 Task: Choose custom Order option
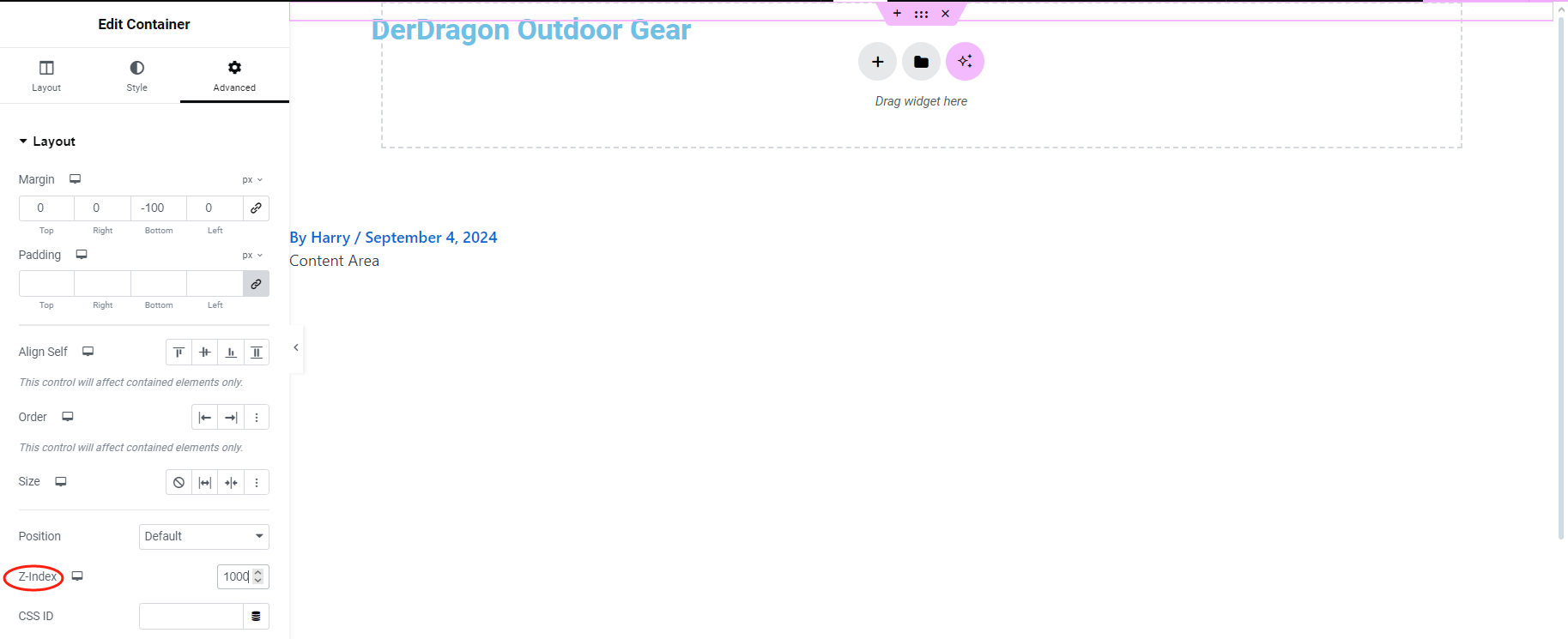tap(256, 418)
